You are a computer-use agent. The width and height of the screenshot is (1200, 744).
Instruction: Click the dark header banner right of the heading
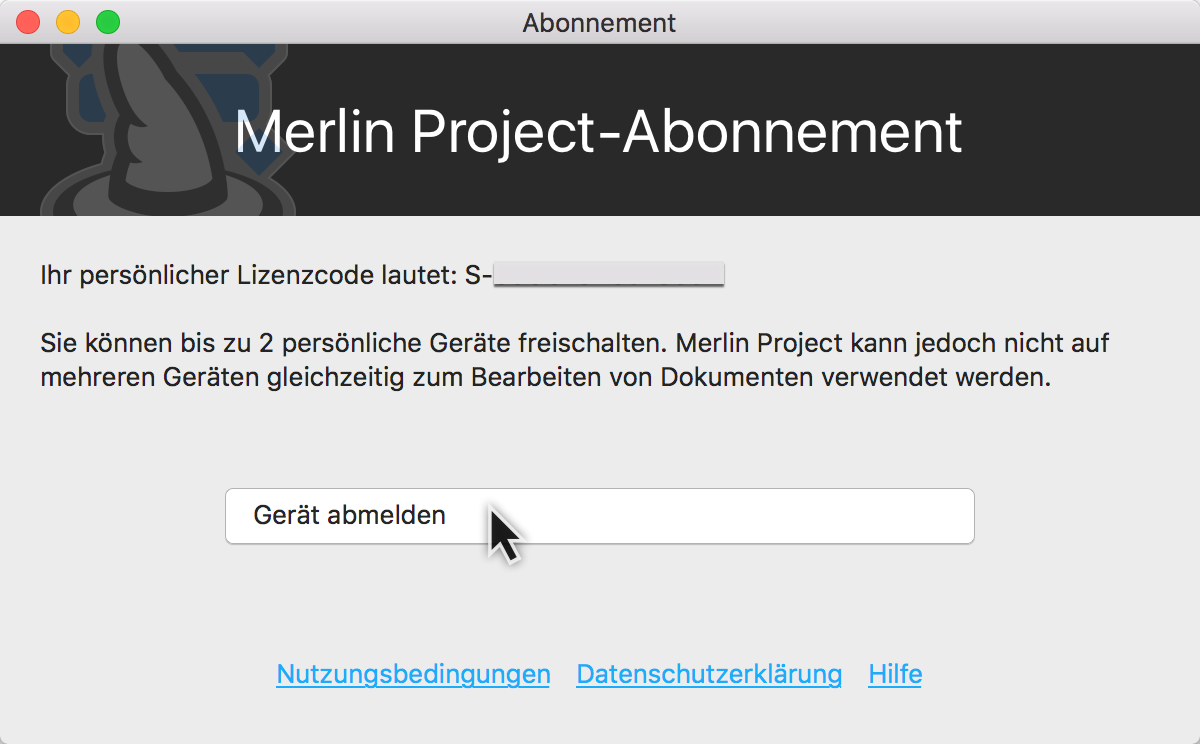(x=1080, y=130)
